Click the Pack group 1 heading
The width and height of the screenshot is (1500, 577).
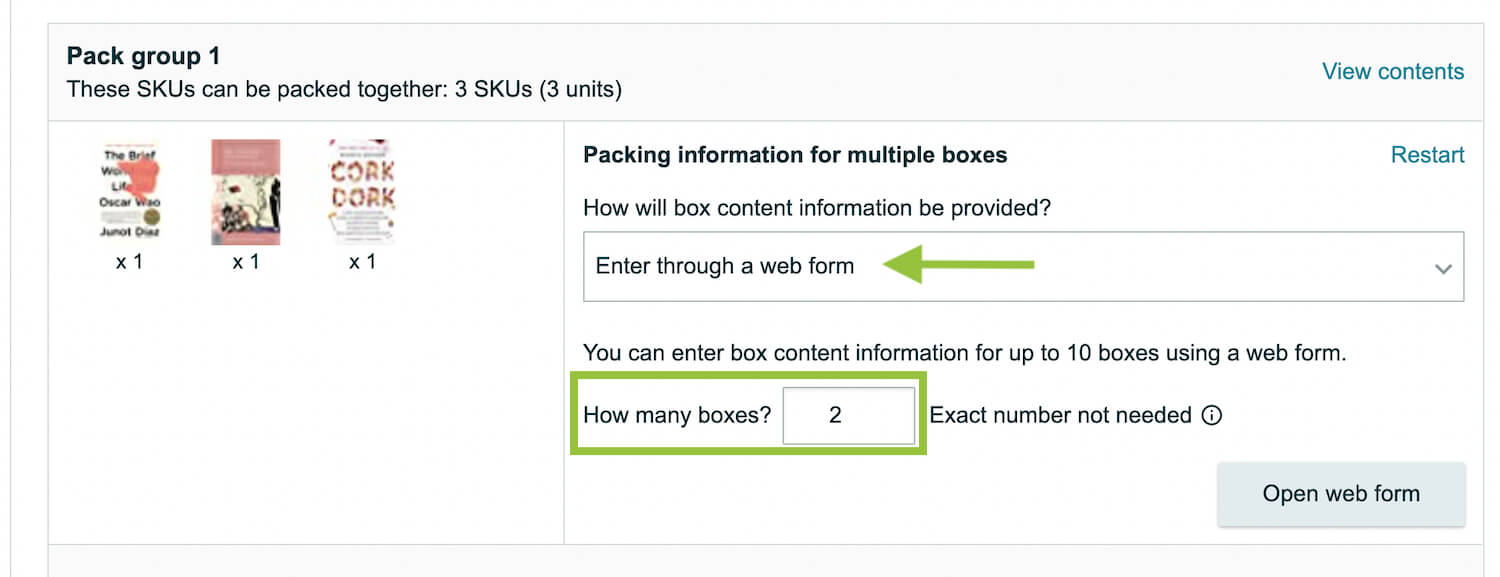coord(143,56)
